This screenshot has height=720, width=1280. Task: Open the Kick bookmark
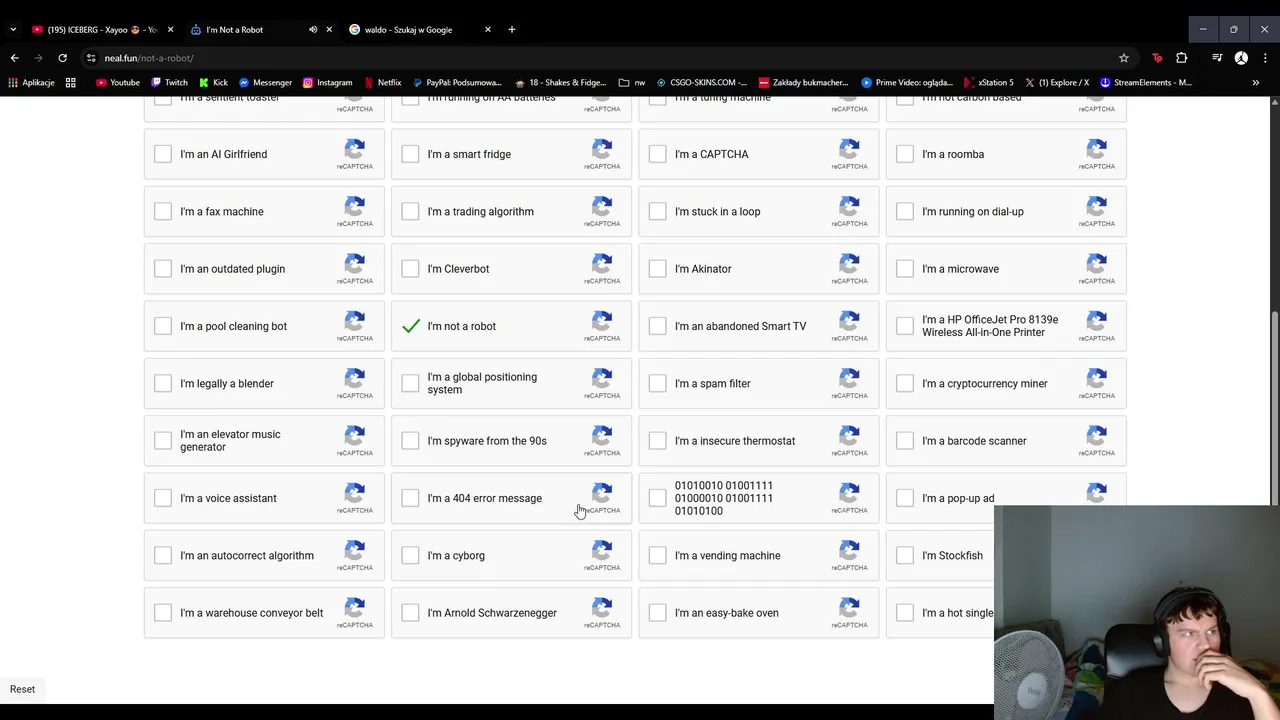[213, 83]
